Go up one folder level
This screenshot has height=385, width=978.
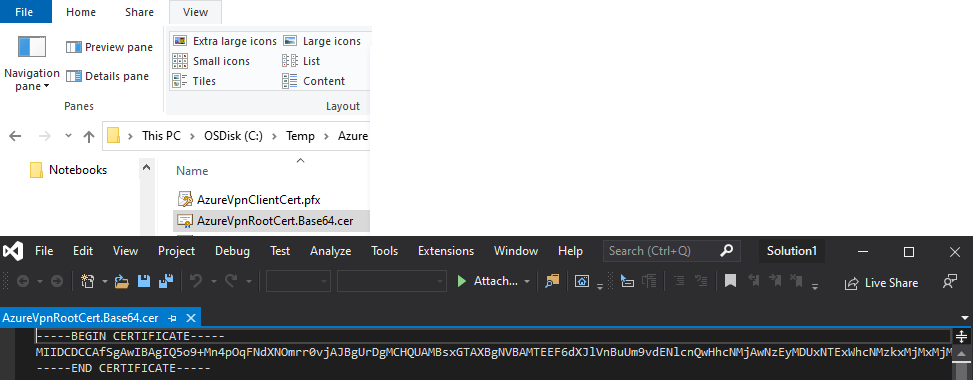(89, 136)
